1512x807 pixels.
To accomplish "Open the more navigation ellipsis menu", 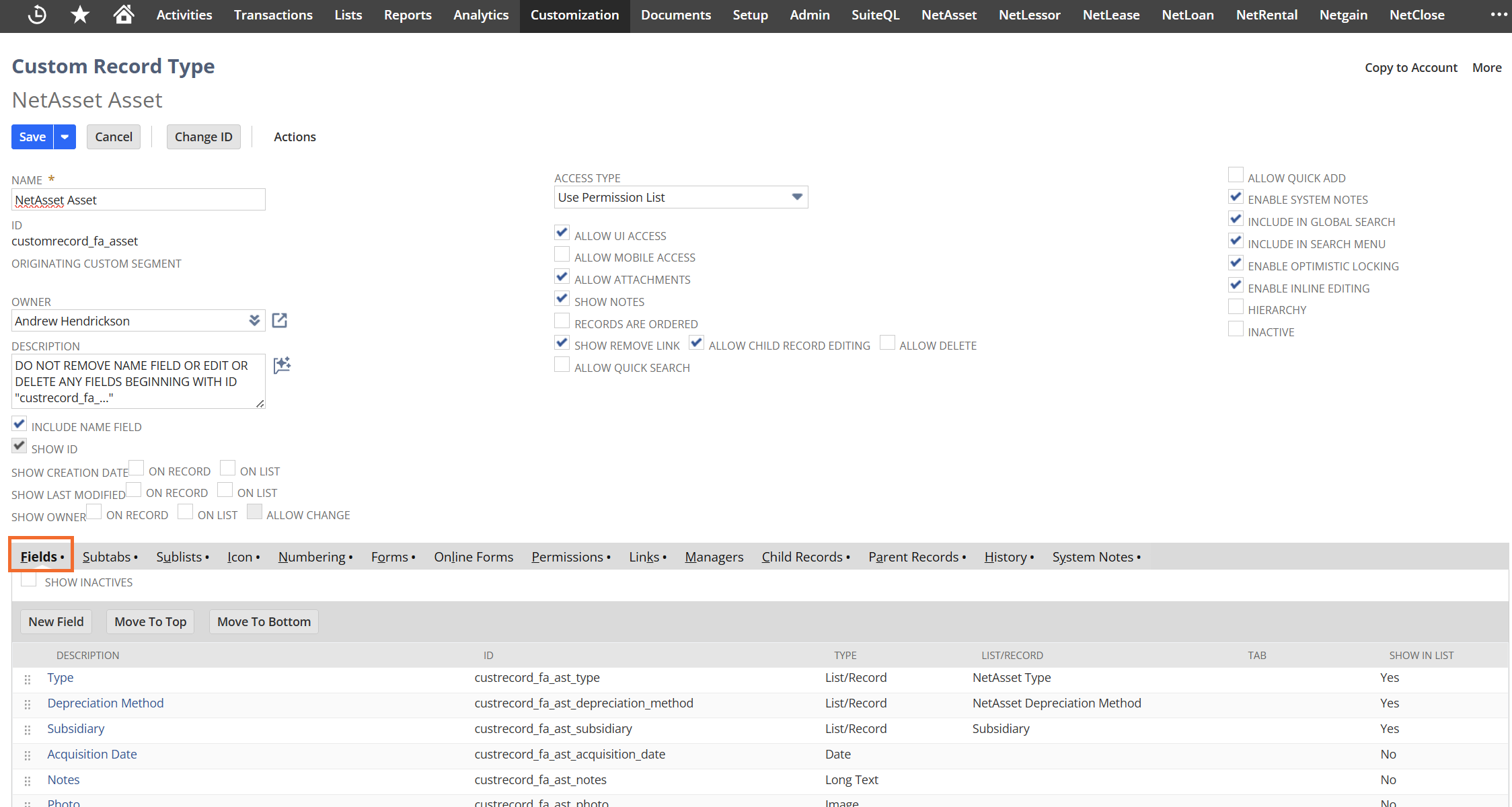I will pyautogui.click(x=1499, y=15).
